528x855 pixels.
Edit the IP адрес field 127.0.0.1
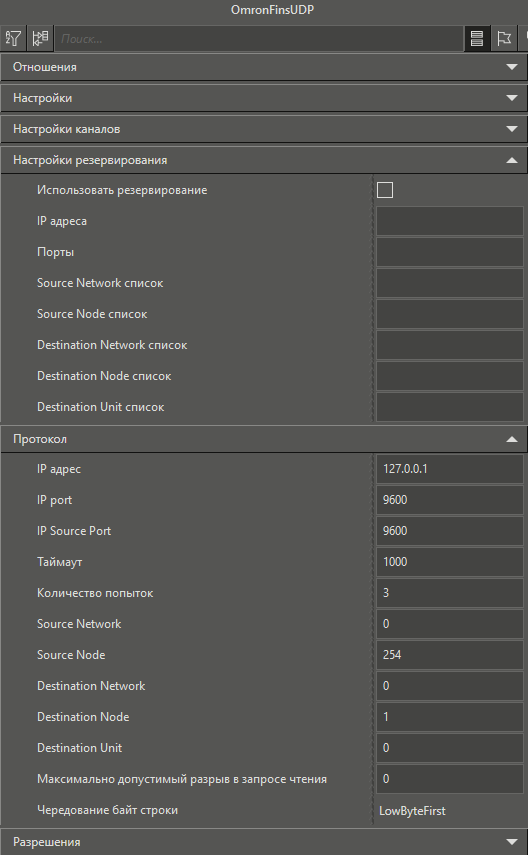click(x=449, y=469)
